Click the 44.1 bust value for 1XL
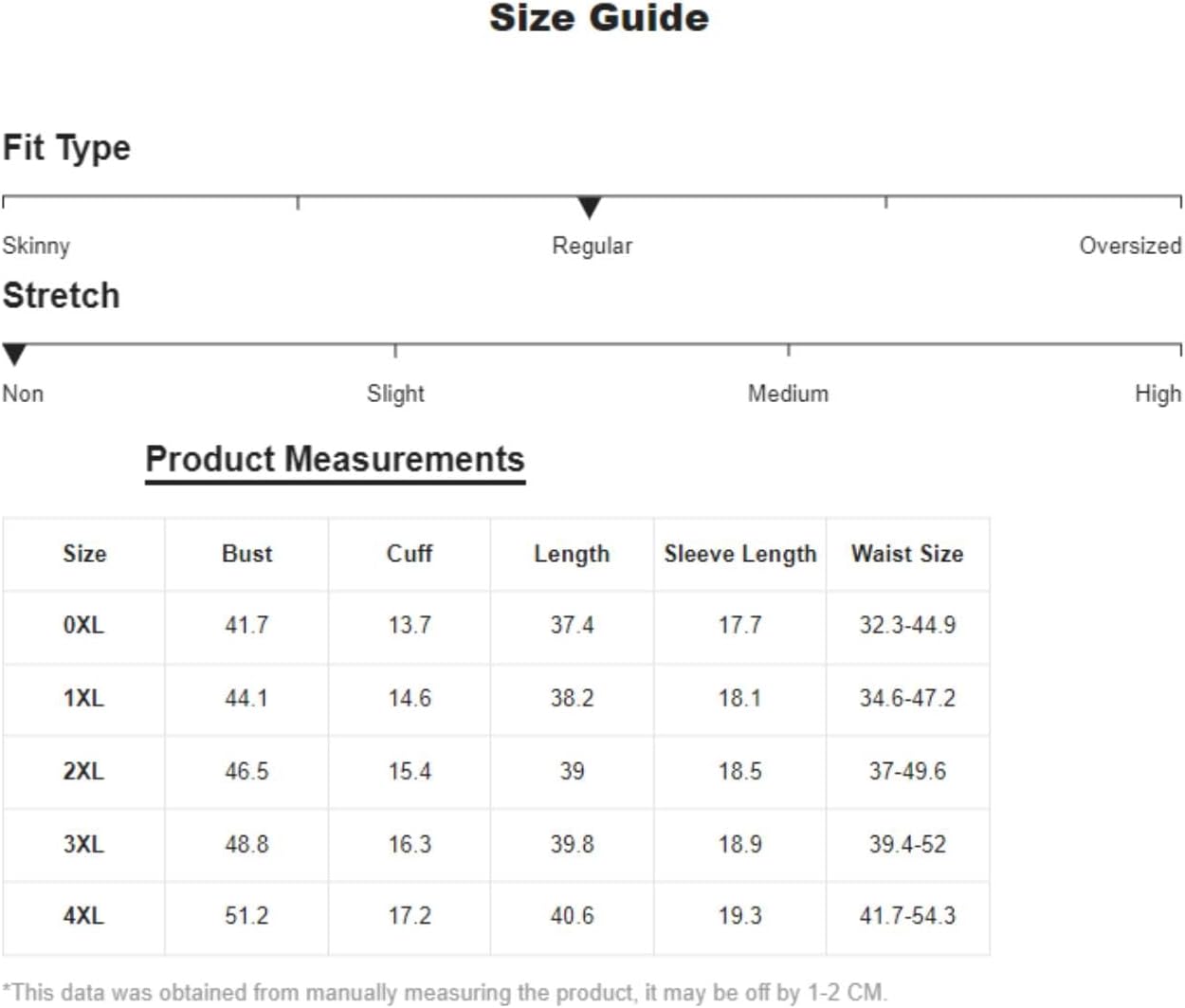The height and width of the screenshot is (1008, 1185). point(246,699)
